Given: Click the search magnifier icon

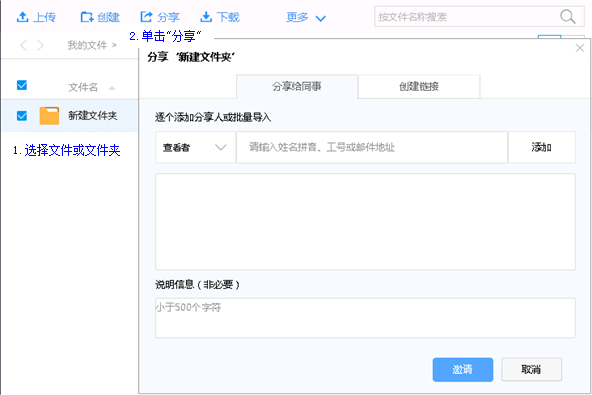Looking at the screenshot, I should 567,17.
